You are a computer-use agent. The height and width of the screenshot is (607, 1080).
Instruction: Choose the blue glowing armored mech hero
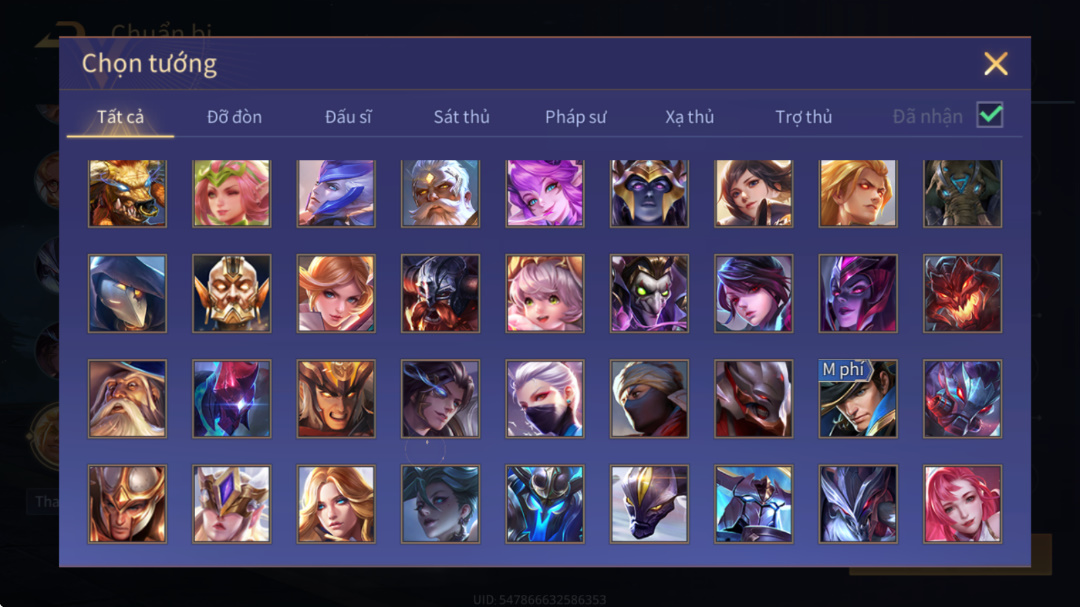coord(545,504)
